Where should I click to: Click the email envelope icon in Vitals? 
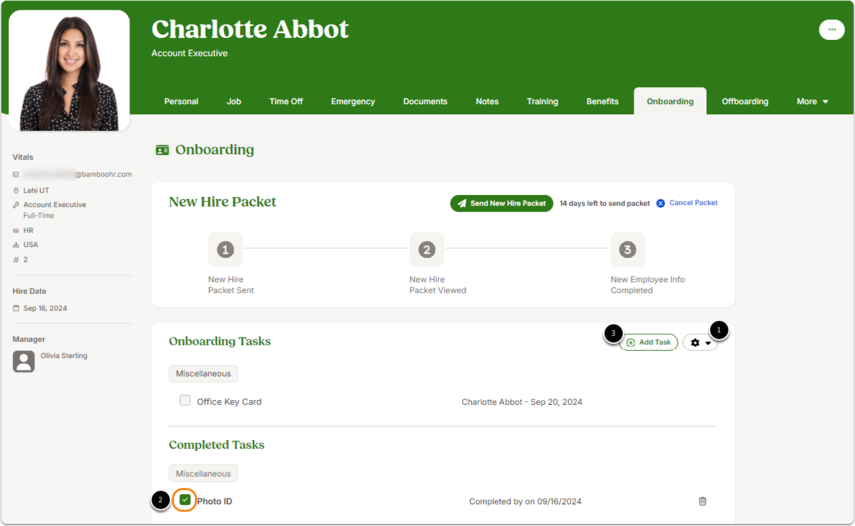[x=16, y=174]
